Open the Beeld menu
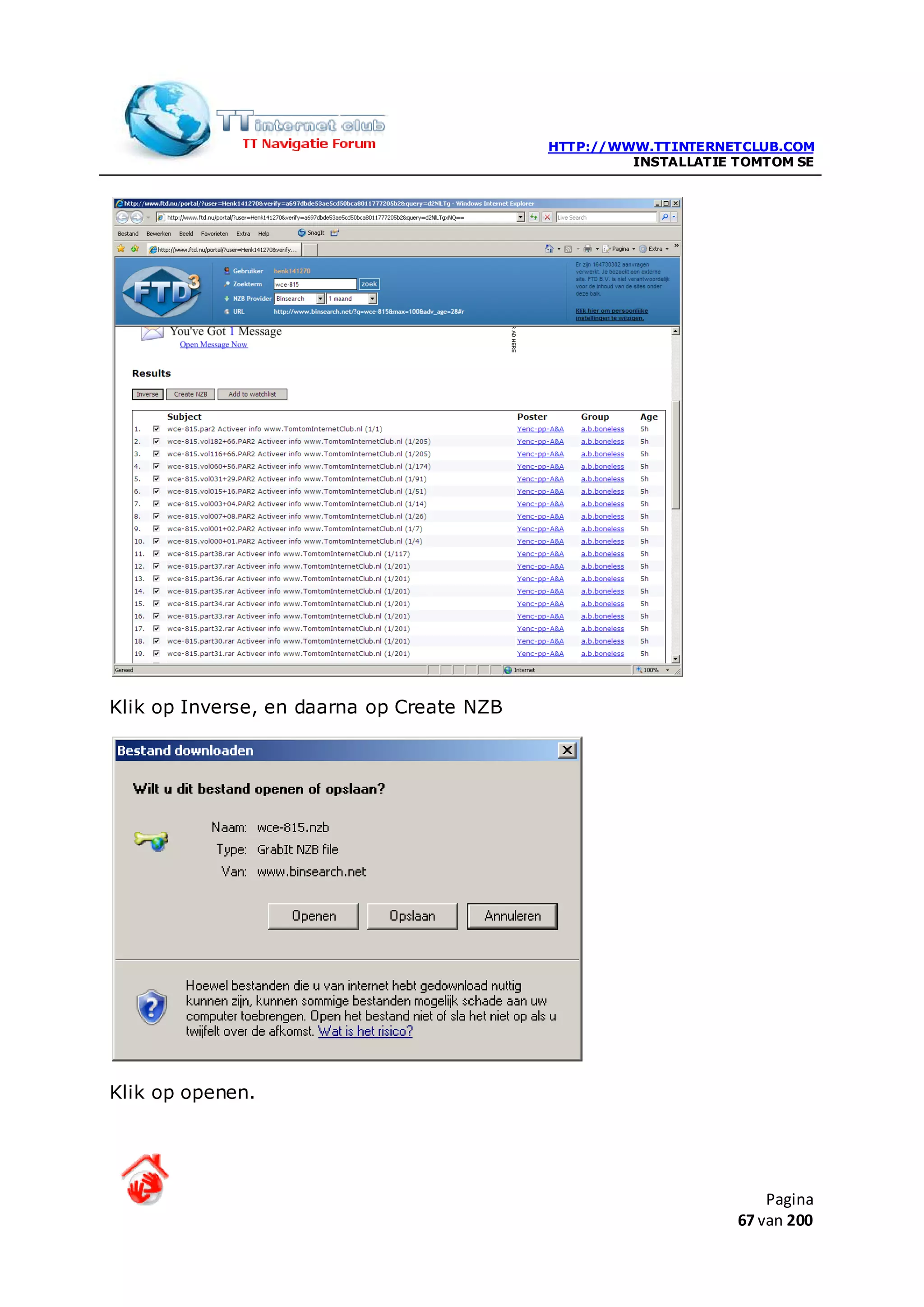Image resolution: width=924 pixels, height=1307 pixels. (186, 233)
